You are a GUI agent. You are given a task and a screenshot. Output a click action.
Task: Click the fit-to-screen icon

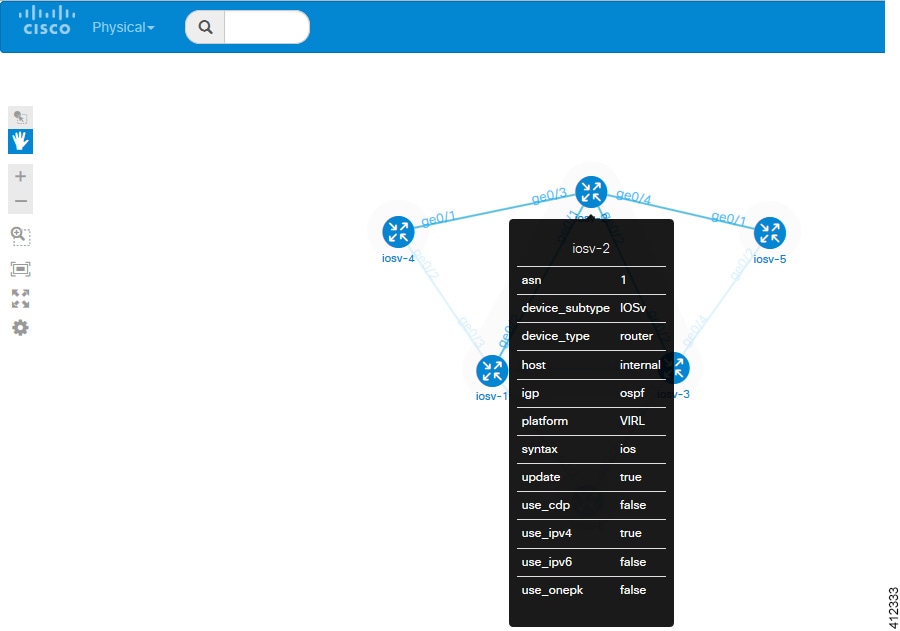pyautogui.click(x=20, y=268)
